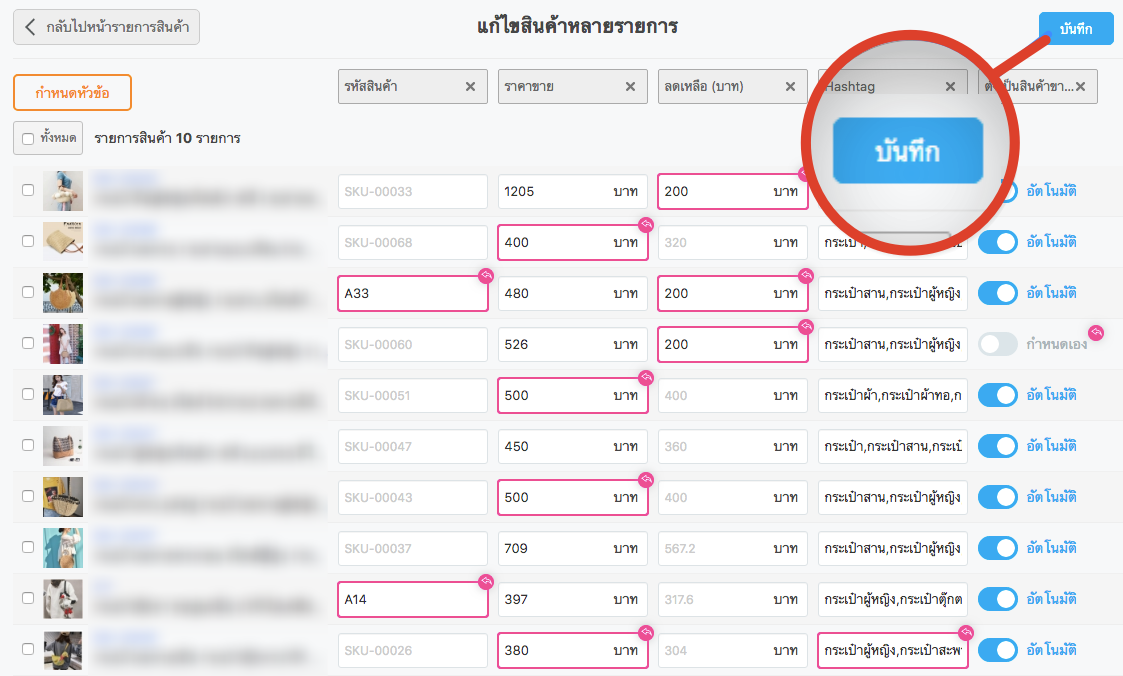Screen dimensions: 1123x676
Task: Go back via กลับไปหน้ารายการสินค้า
Action: 107,27
